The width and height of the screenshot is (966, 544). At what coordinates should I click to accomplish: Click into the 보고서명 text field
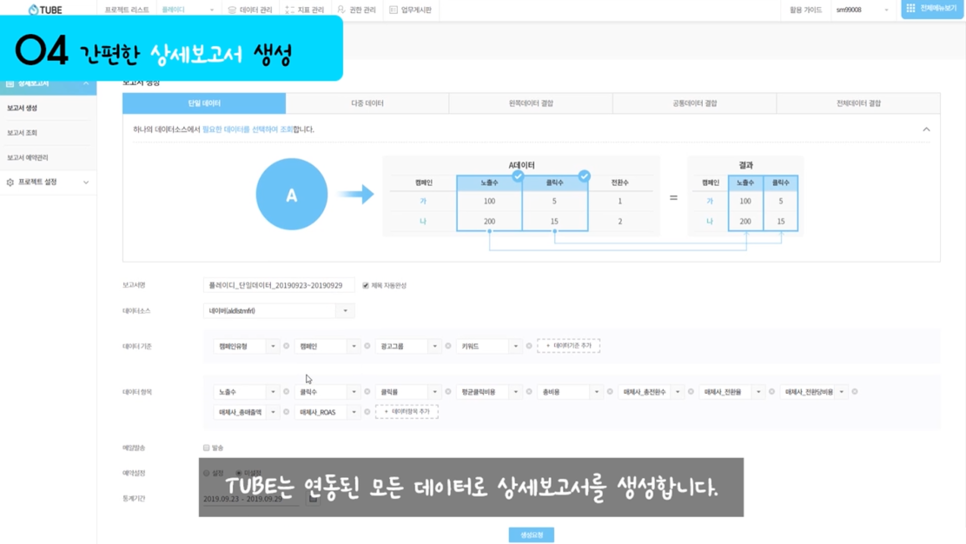[x=278, y=285]
